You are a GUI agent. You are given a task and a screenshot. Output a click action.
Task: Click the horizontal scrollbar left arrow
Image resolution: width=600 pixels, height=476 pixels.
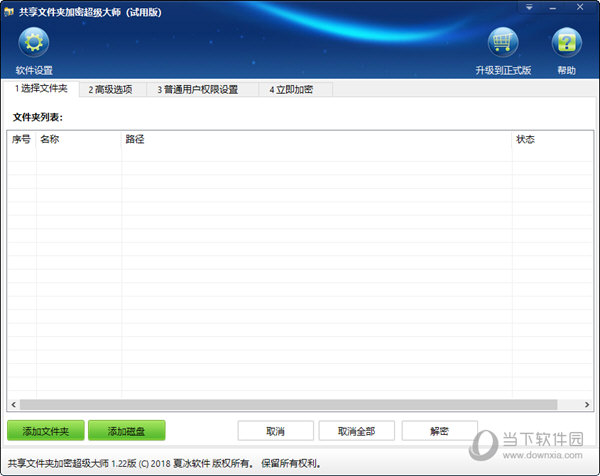pyautogui.click(x=14, y=404)
